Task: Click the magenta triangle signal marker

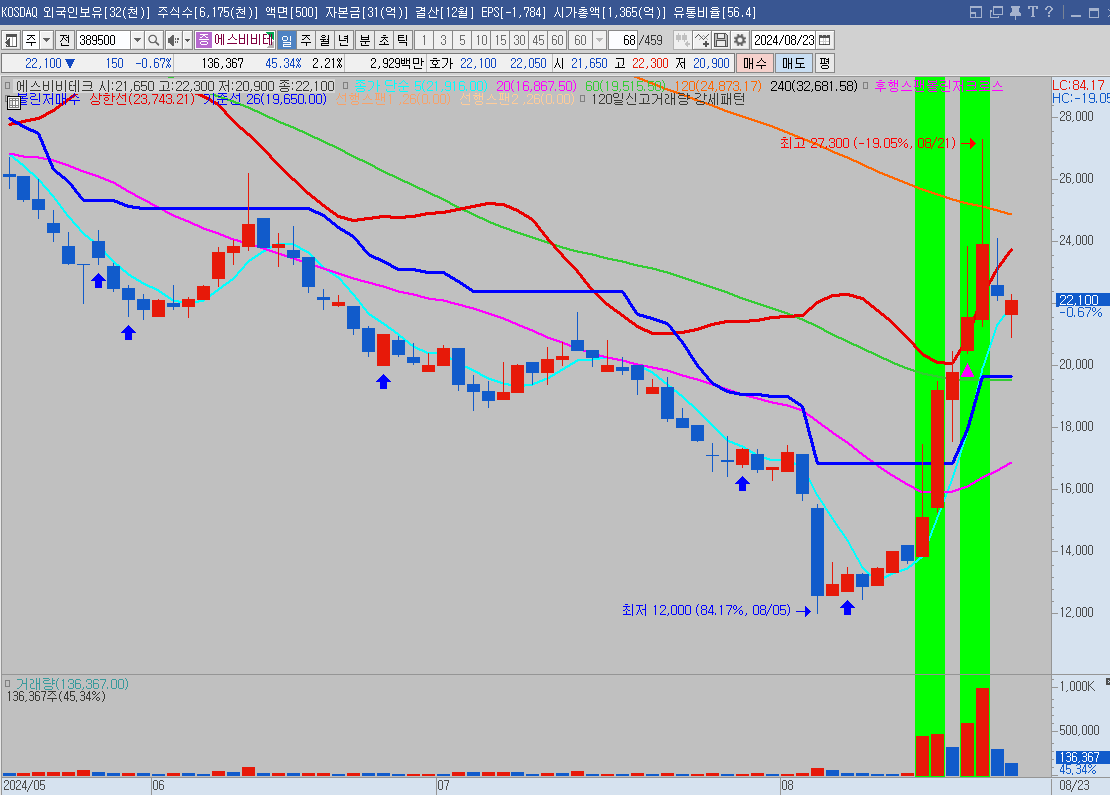Action: click(967, 370)
